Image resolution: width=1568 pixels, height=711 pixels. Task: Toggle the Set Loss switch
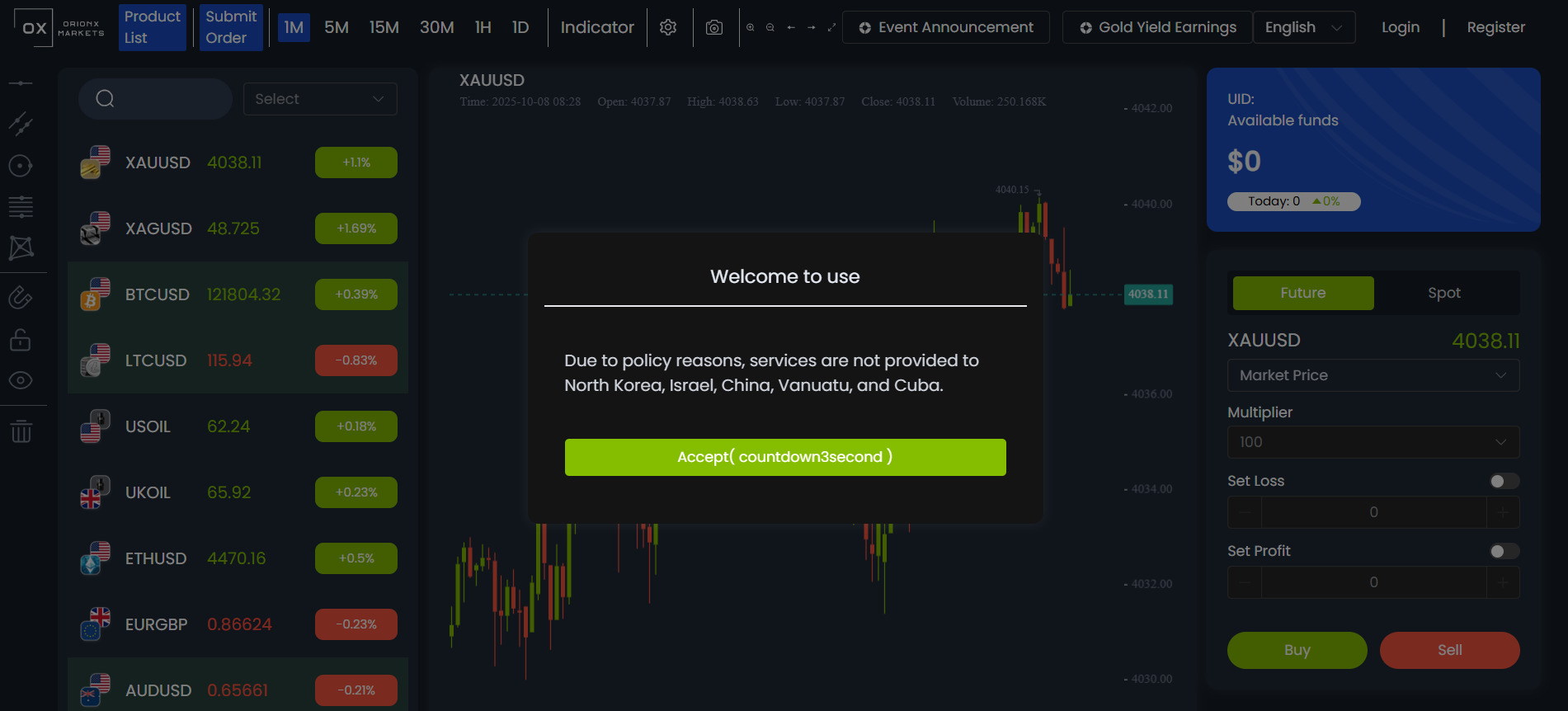[x=1504, y=481]
